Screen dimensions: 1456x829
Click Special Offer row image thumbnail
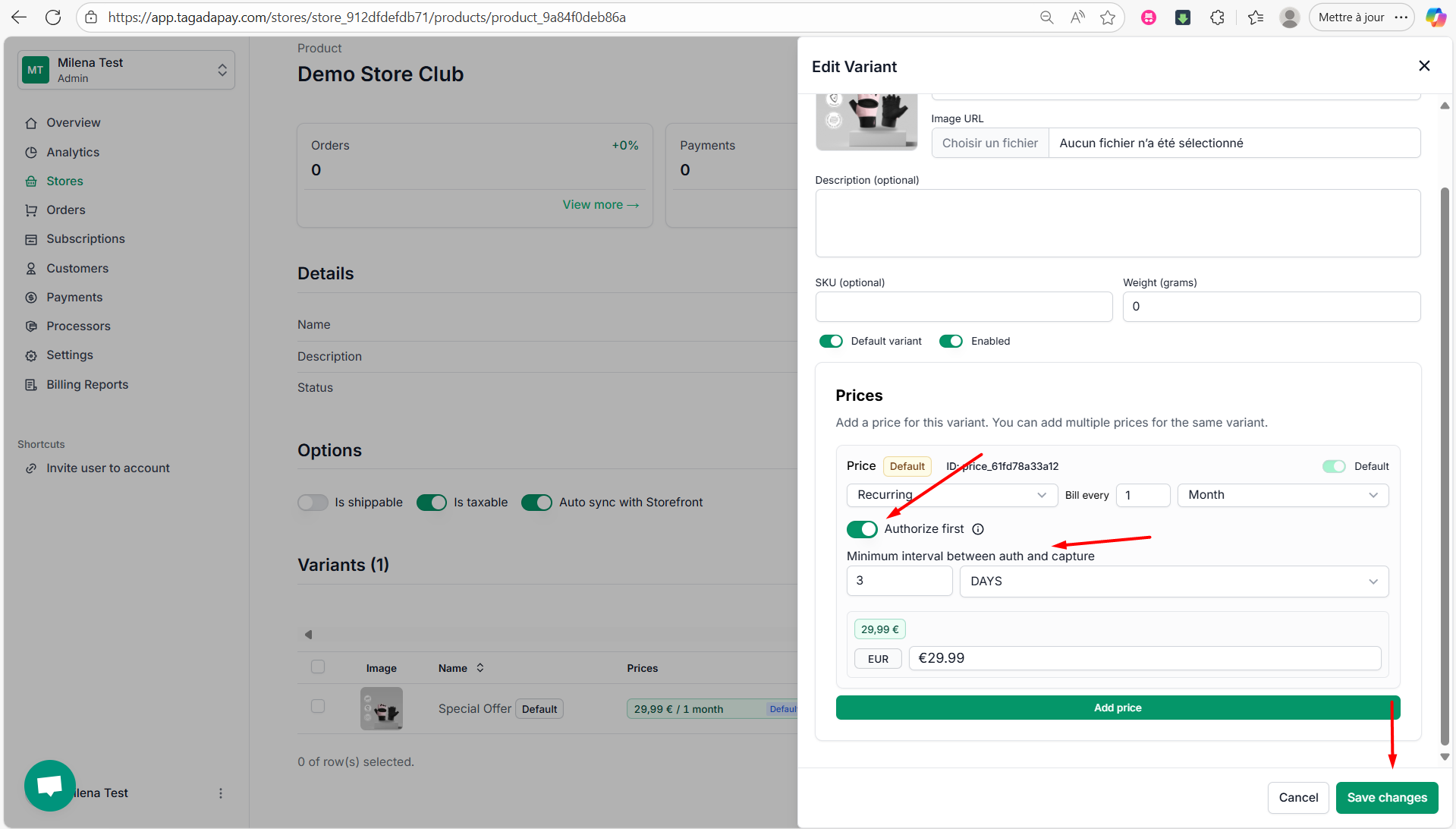pos(382,708)
